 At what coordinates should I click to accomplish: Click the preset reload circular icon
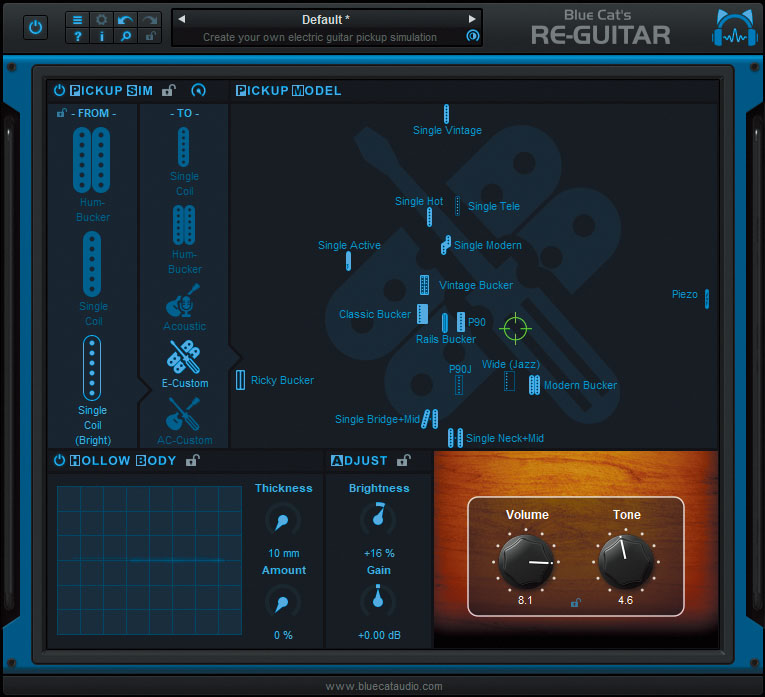472,36
